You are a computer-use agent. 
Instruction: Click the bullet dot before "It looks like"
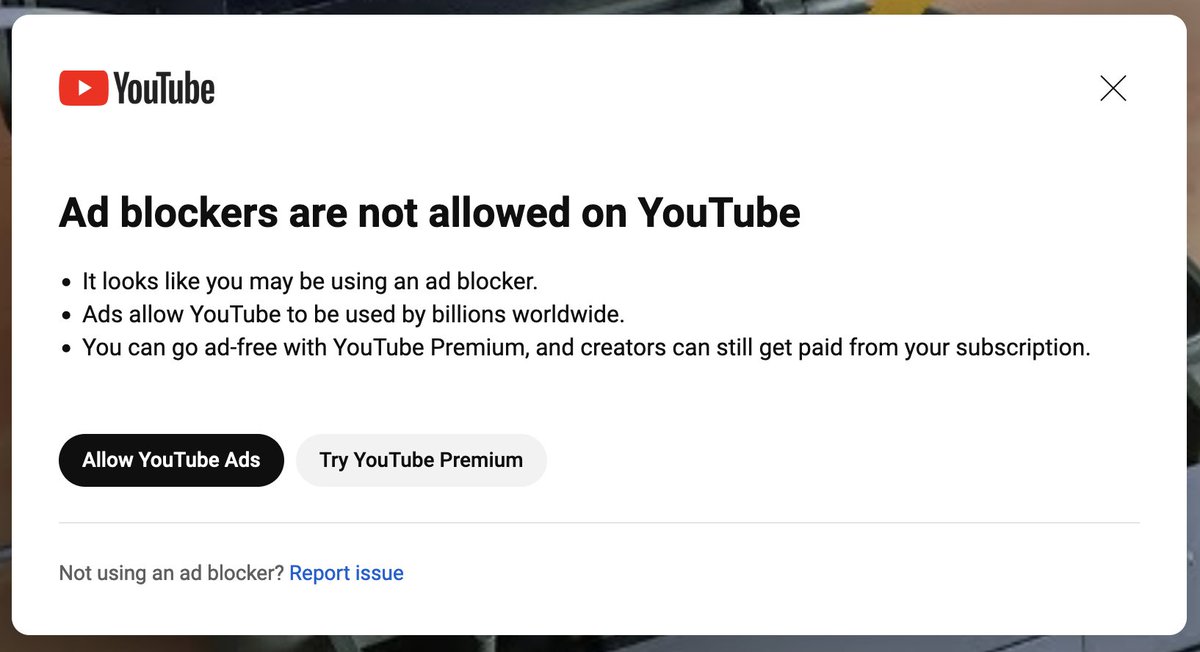point(66,283)
